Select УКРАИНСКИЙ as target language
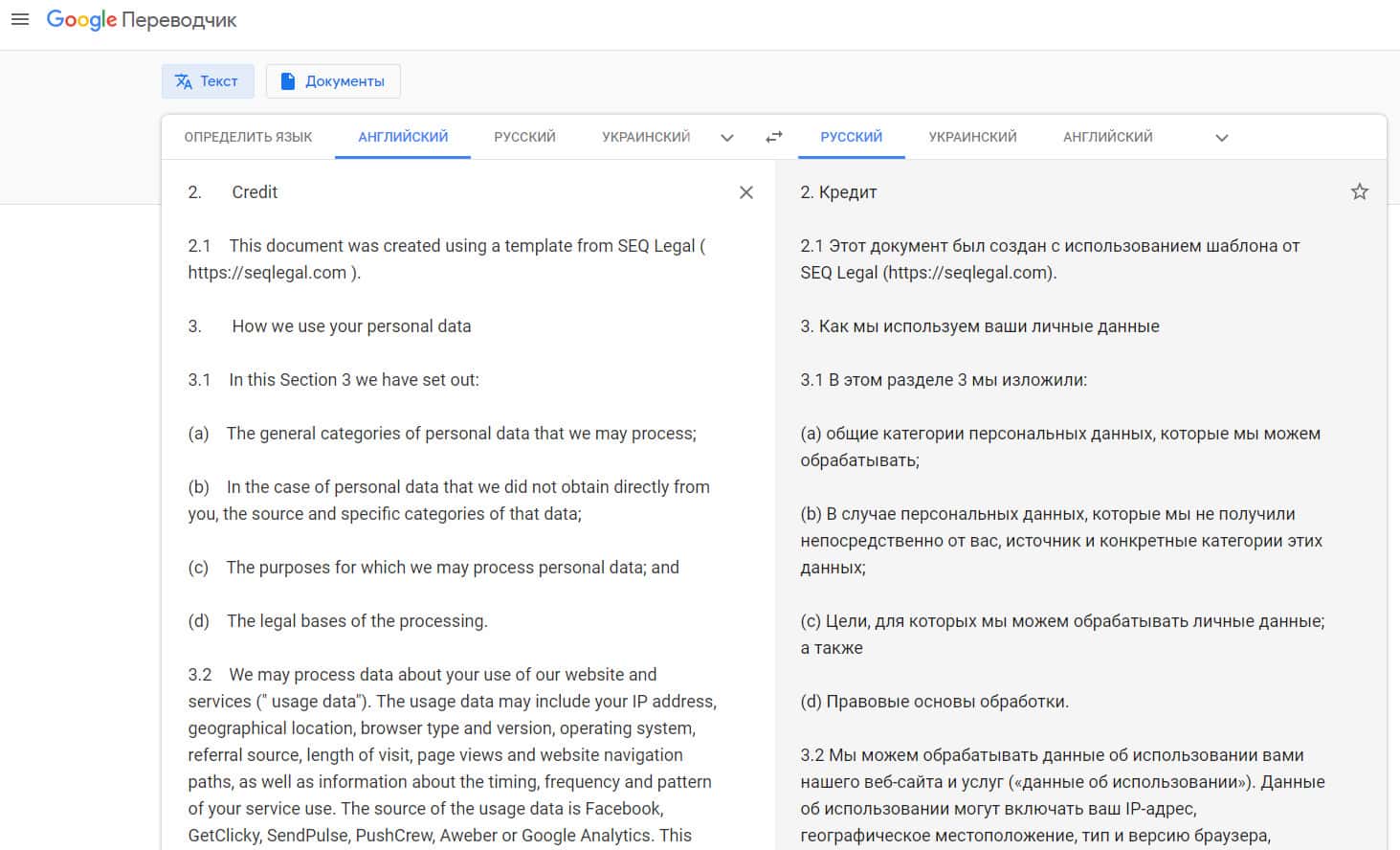1400x850 pixels. 972,137
